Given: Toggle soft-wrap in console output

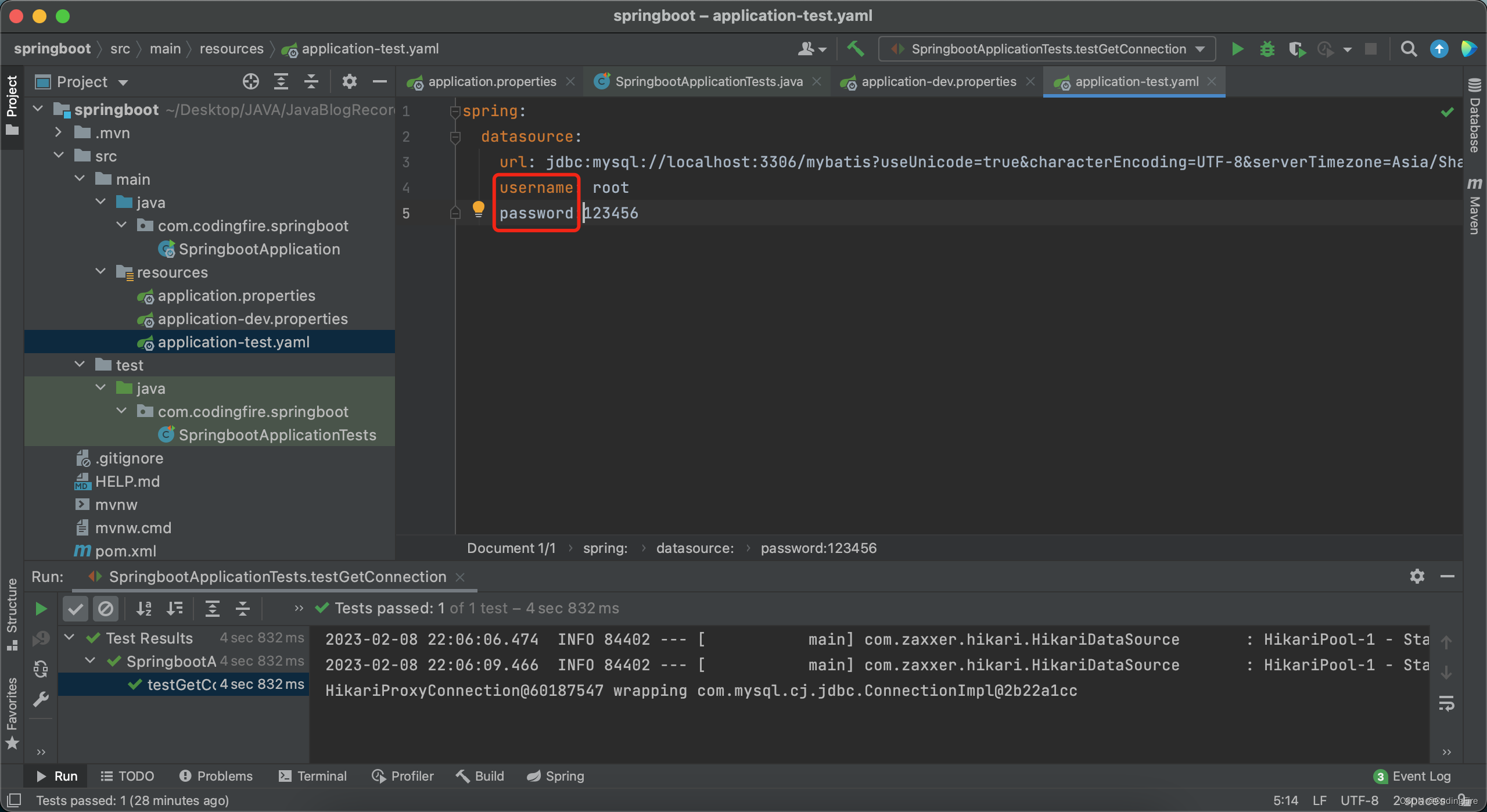Looking at the screenshot, I should click(x=1446, y=703).
